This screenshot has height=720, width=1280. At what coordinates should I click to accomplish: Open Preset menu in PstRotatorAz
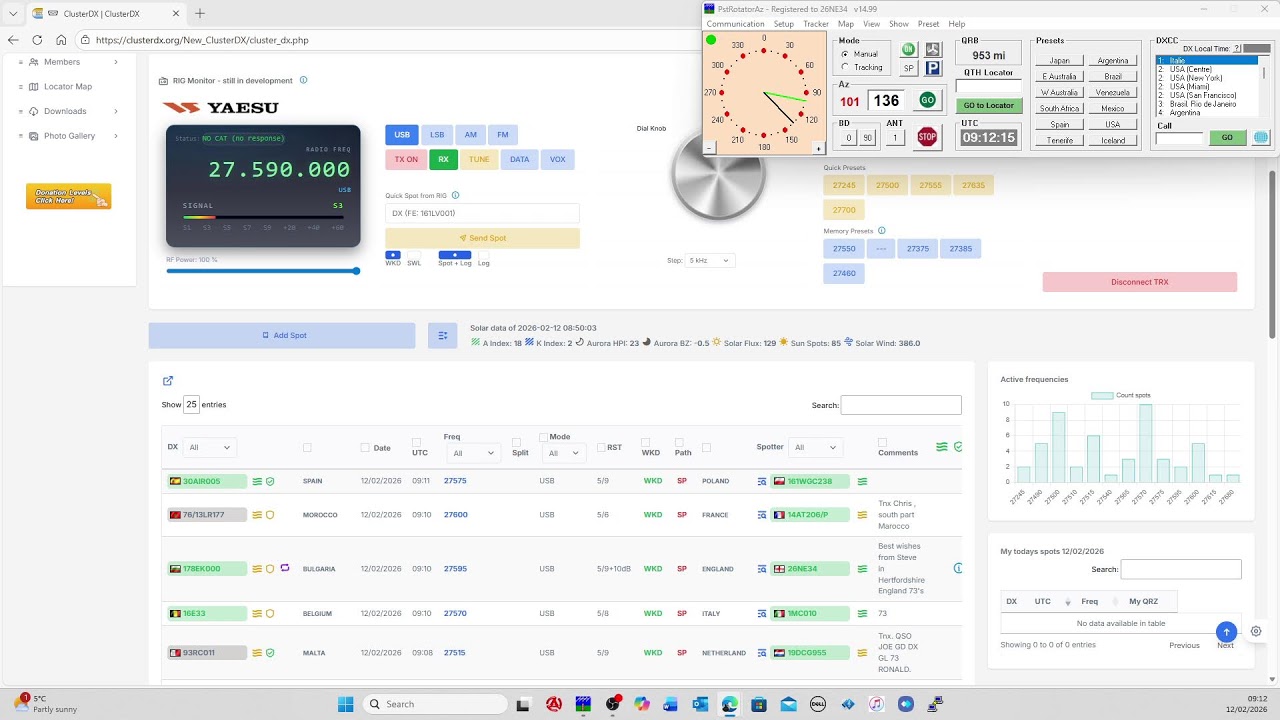pos(928,24)
